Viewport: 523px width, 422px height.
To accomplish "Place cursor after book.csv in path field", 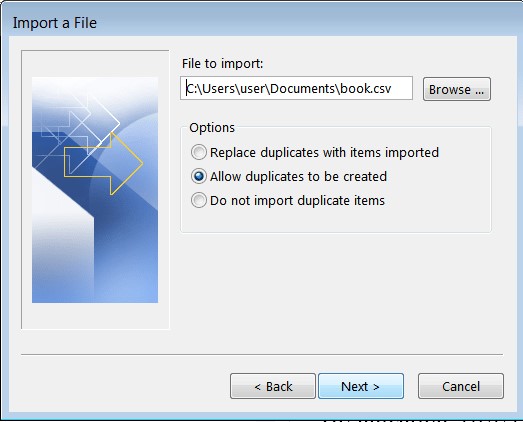I will pos(393,89).
